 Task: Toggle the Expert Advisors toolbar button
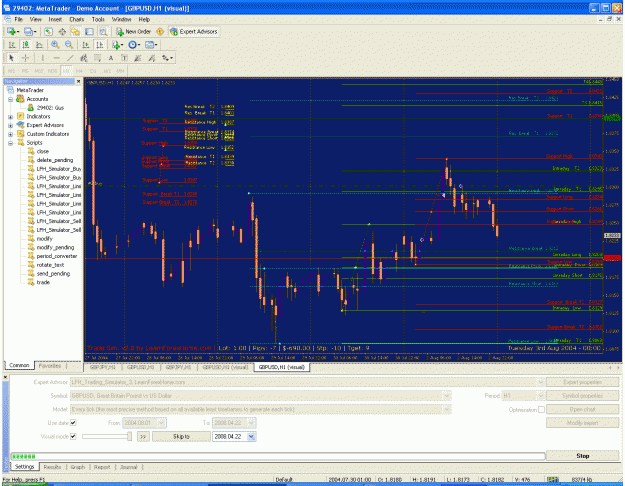[194, 31]
